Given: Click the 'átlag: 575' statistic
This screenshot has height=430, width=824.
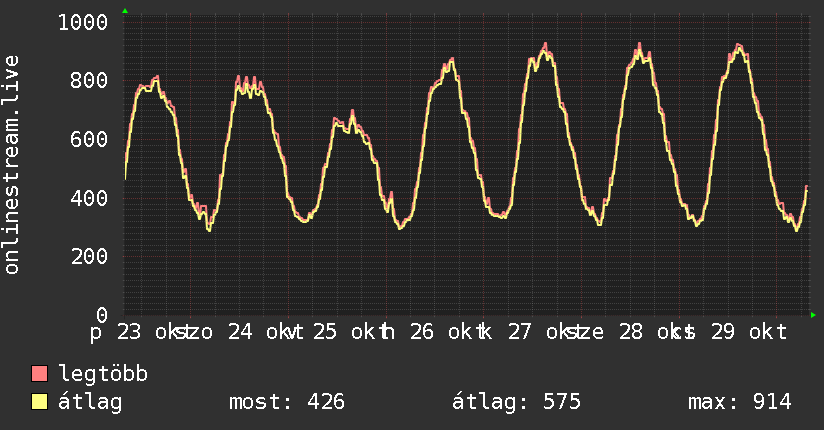Looking at the screenshot, I should click(516, 402).
